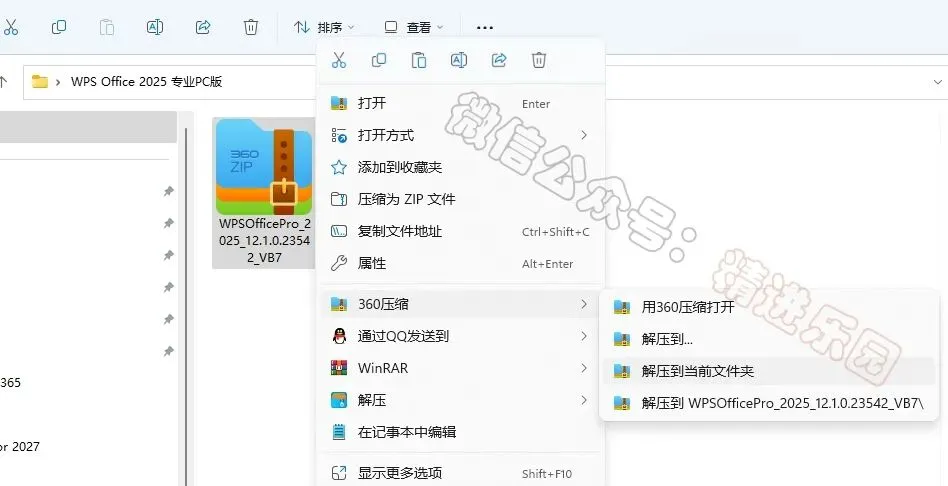The width and height of the screenshot is (948, 486).
Task: Expand the 打开方式 submenu
Action: click(461, 135)
